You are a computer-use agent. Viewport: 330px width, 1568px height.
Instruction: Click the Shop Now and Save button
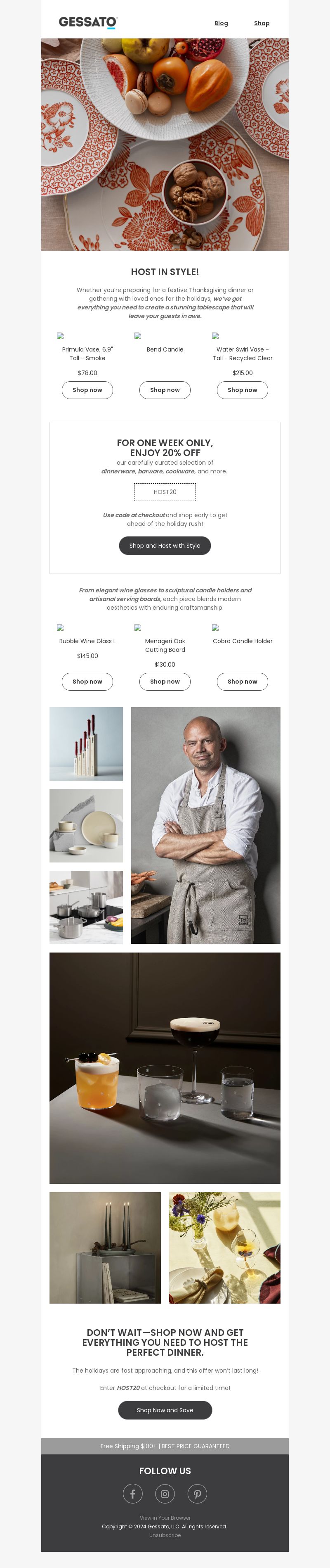[x=165, y=1410]
